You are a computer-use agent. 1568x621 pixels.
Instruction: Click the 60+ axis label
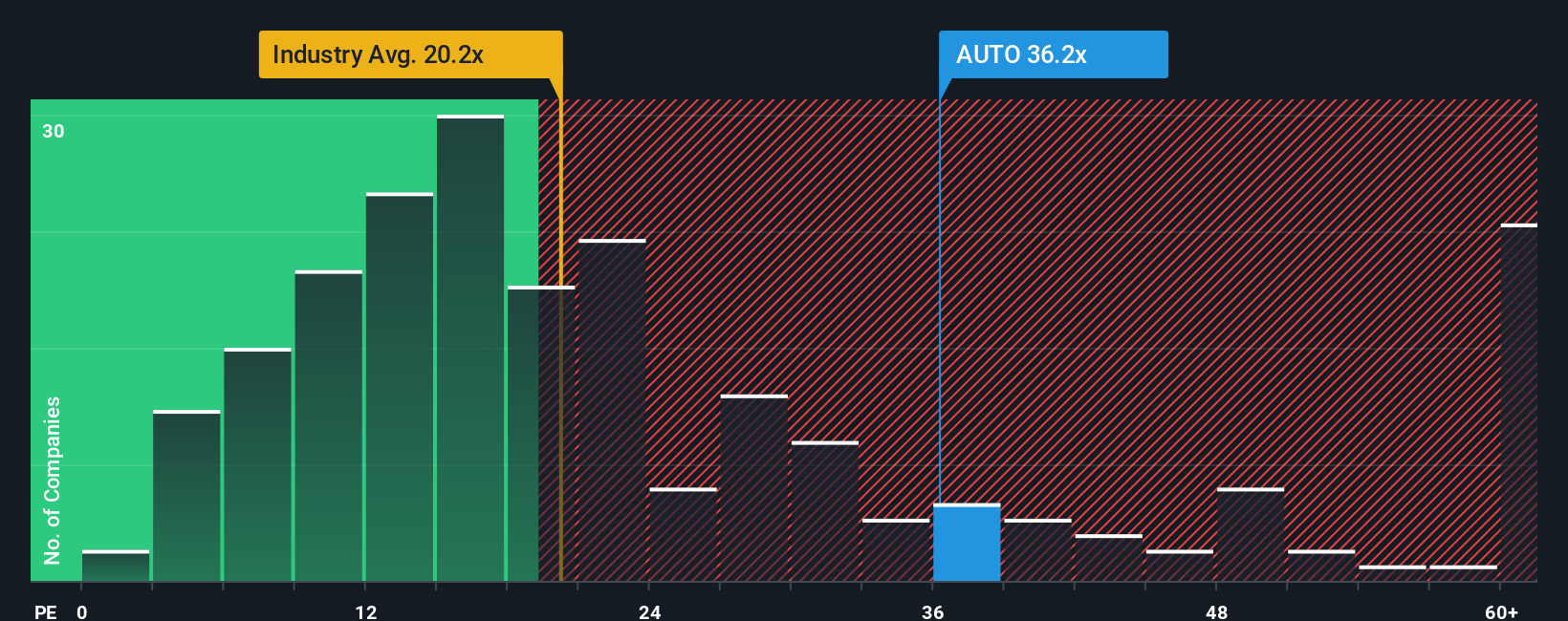[x=1501, y=611]
